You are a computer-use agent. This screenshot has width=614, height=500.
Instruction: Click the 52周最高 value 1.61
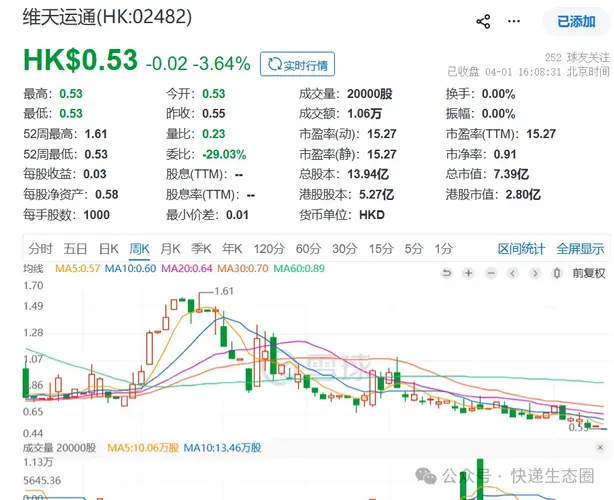[x=96, y=134]
